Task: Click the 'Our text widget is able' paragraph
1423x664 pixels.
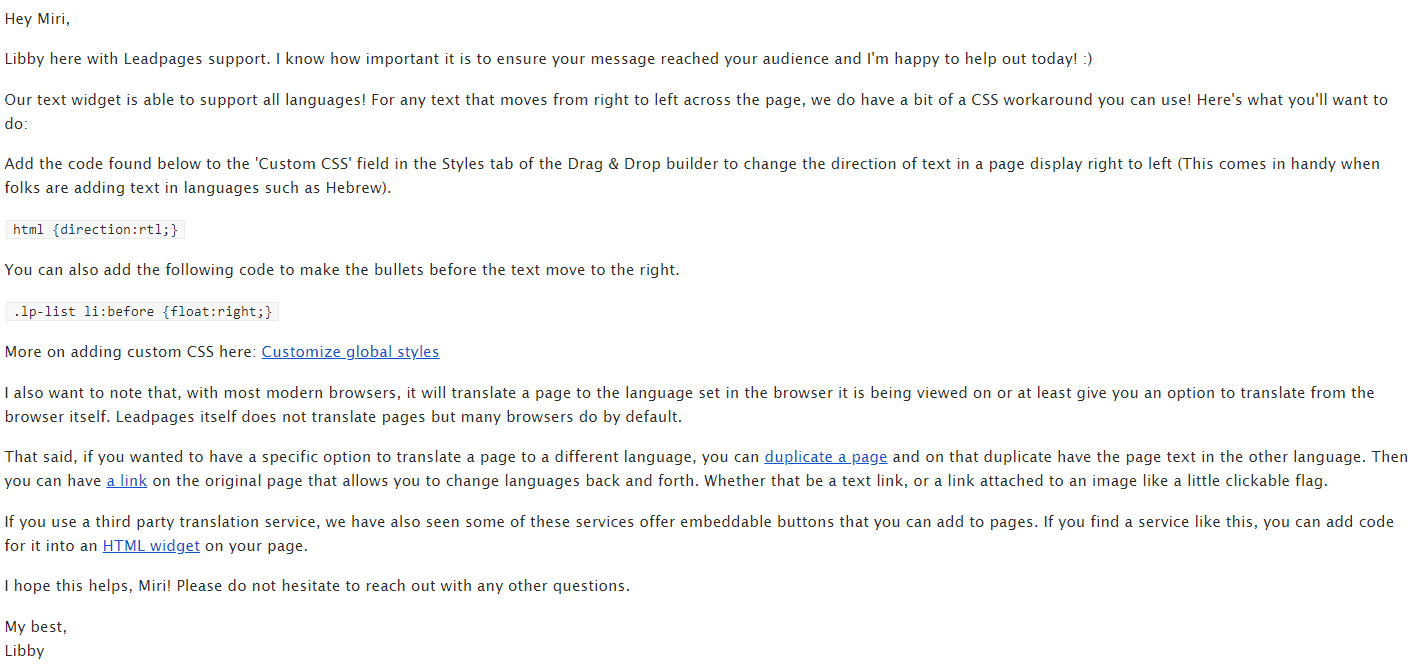Action: (694, 112)
